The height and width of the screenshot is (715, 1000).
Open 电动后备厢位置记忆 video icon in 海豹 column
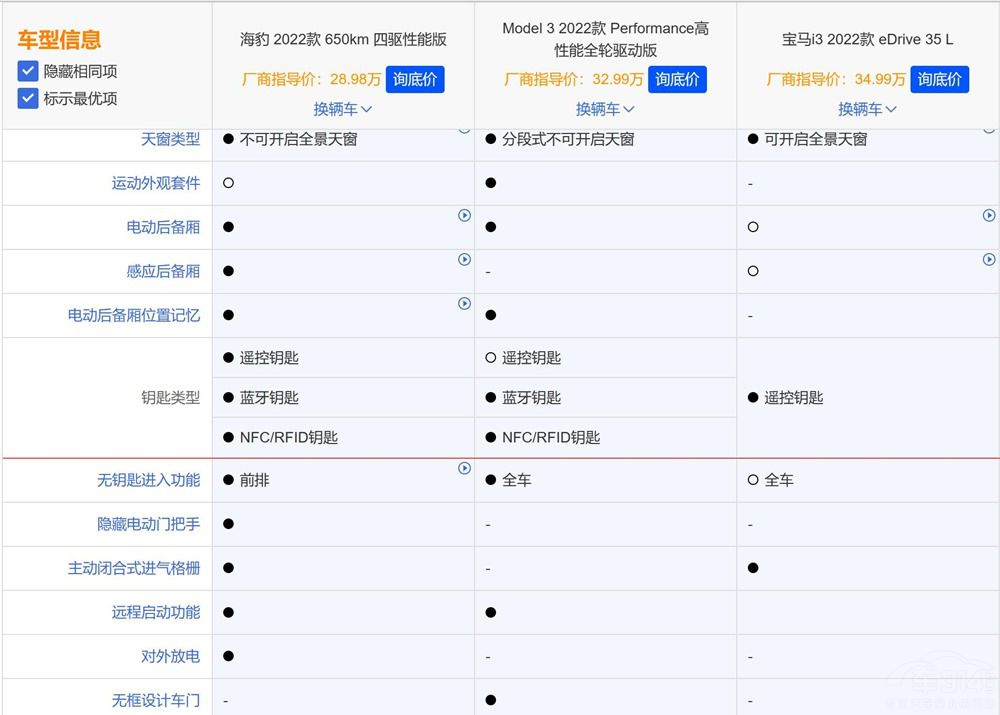coord(464,303)
